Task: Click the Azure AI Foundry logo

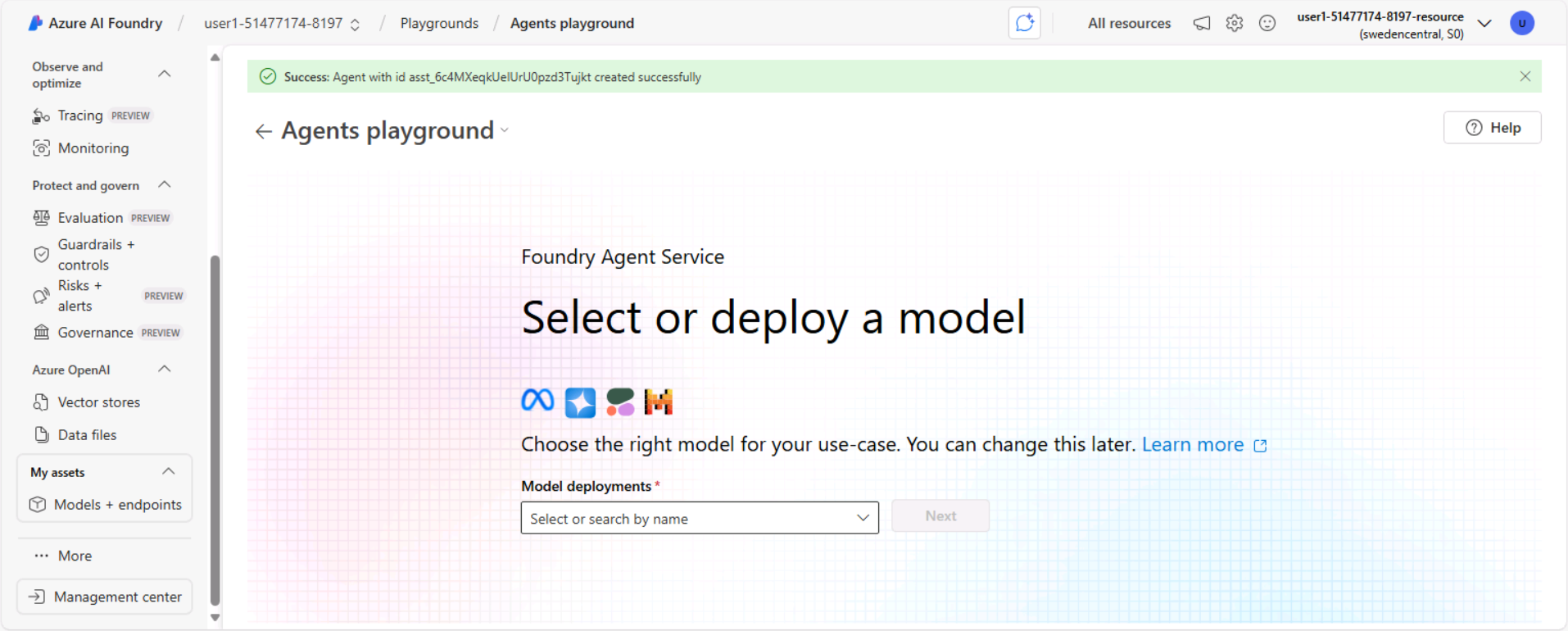Action: (x=35, y=23)
